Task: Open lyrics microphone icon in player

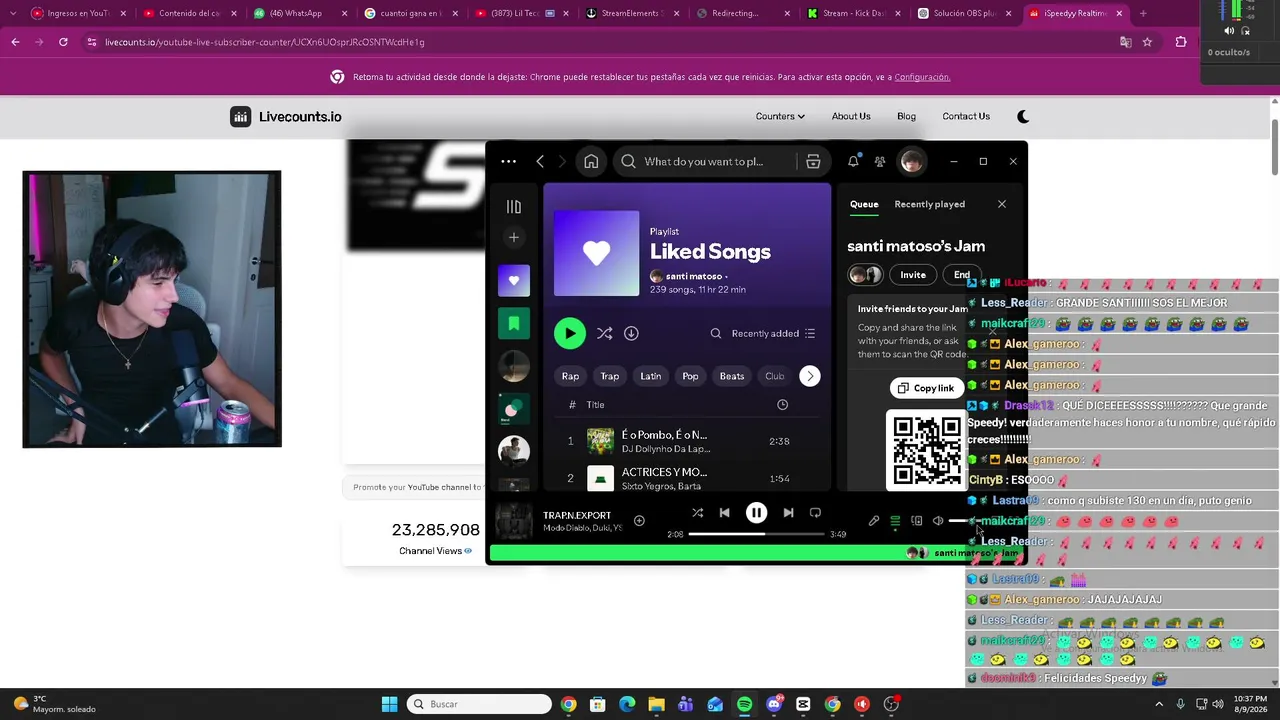Action: click(874, 520)
